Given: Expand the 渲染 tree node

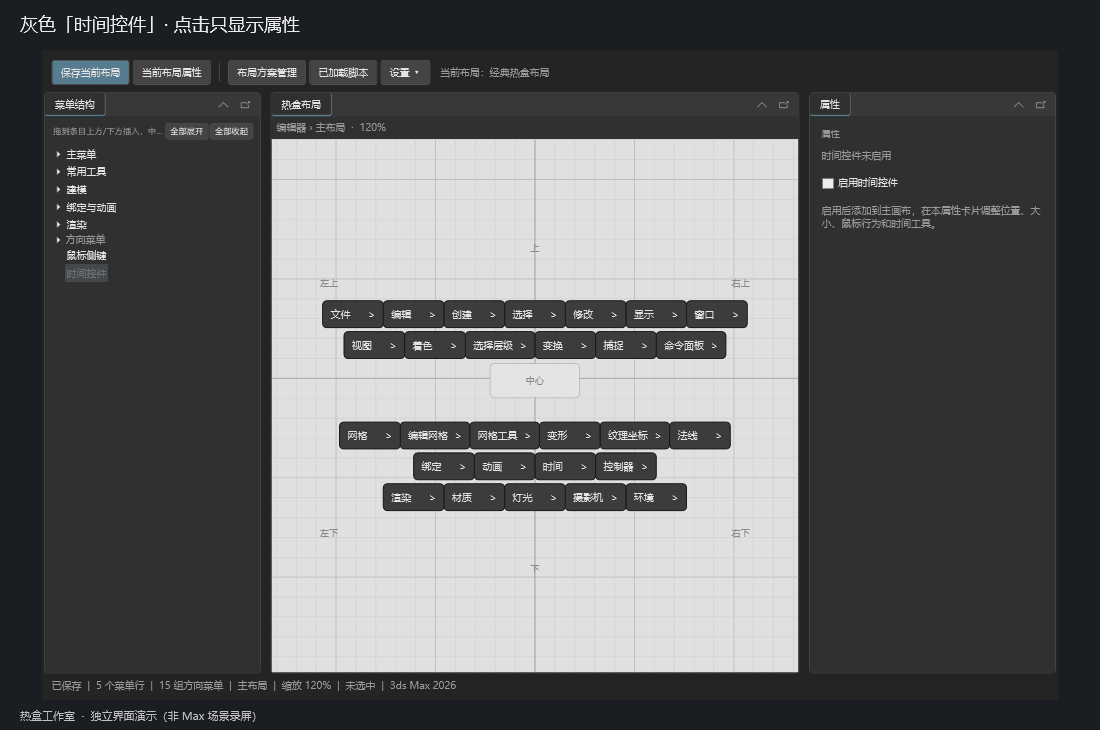Looking at the screenshot, I should tap(58, 224).
